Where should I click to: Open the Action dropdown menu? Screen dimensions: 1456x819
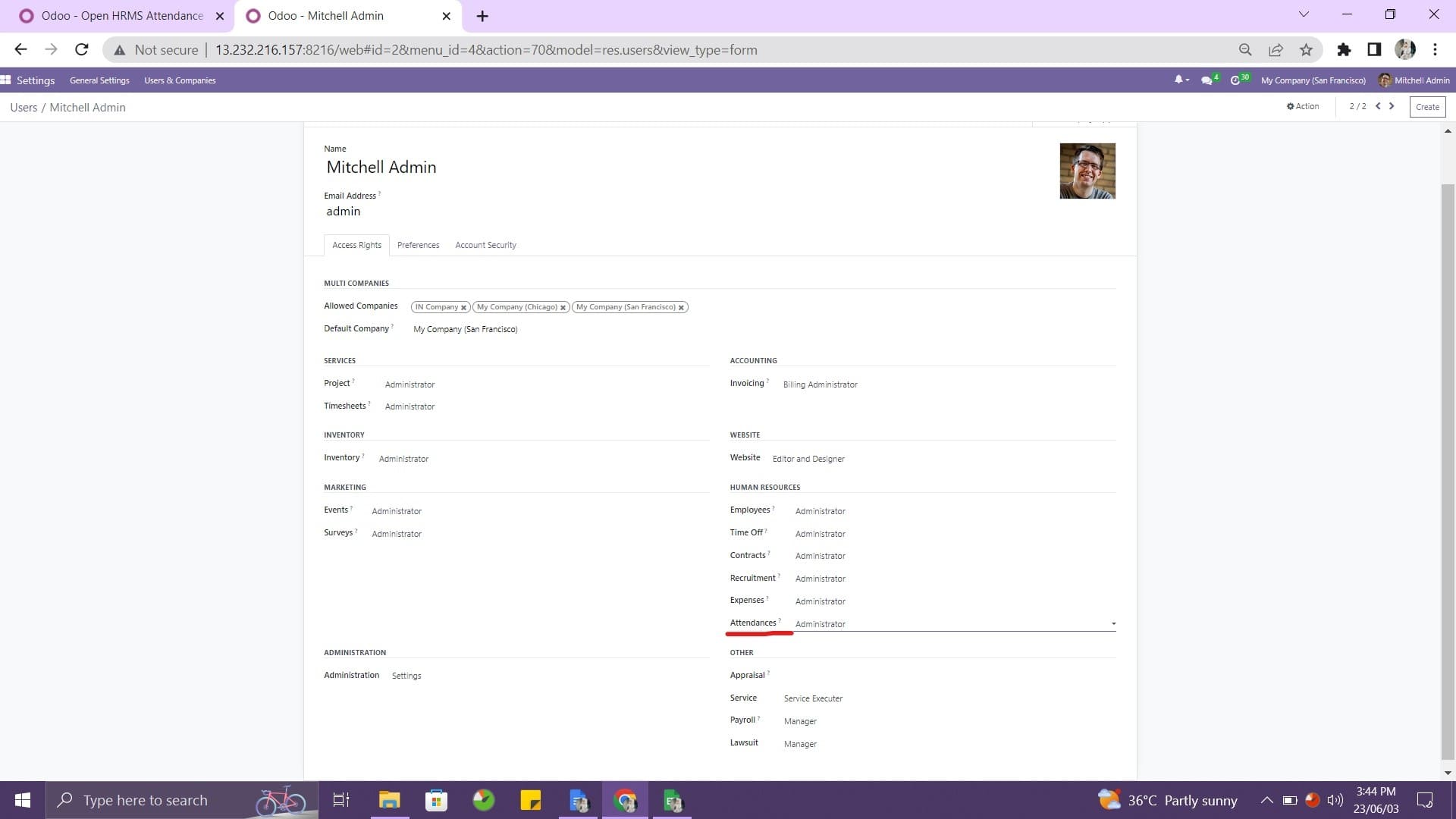1303,106
